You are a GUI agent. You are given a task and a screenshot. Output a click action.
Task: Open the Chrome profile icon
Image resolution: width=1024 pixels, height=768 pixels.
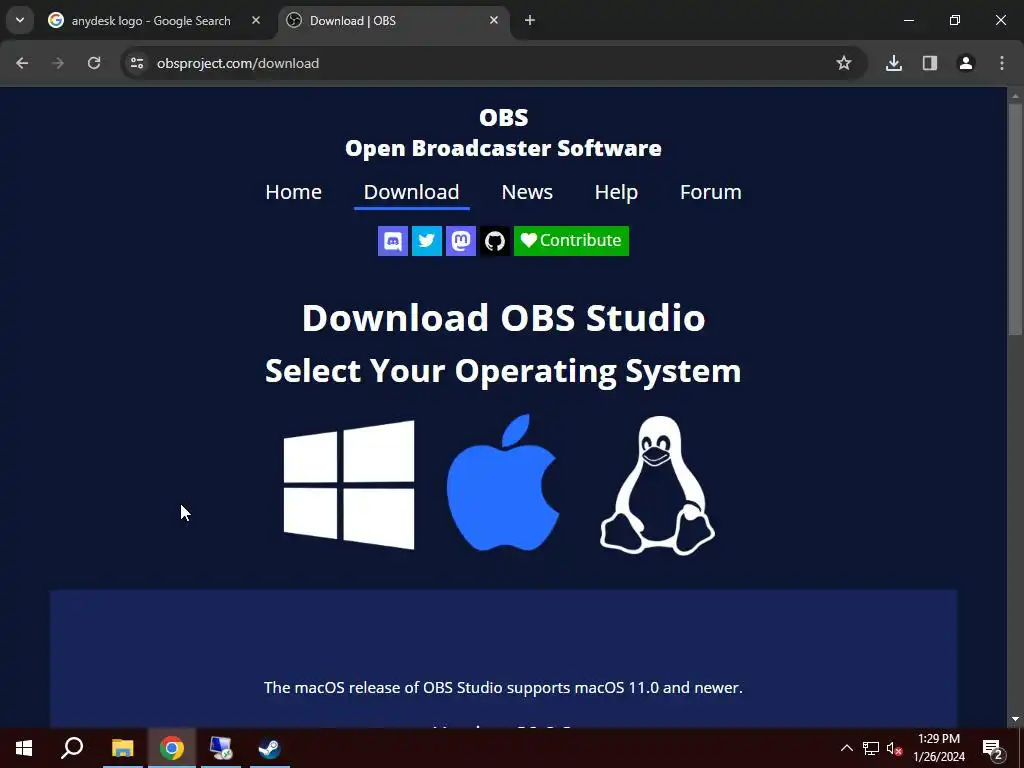(966, 63)
